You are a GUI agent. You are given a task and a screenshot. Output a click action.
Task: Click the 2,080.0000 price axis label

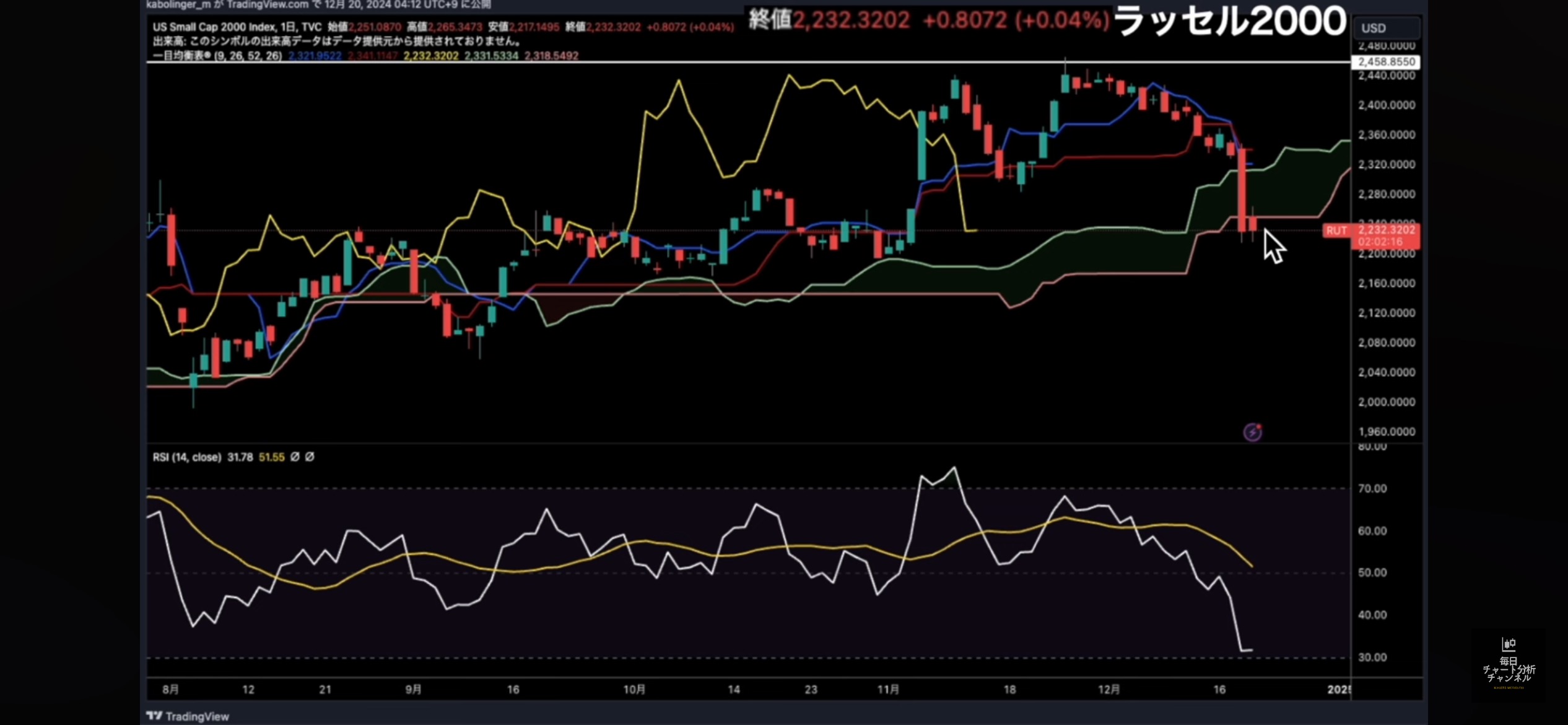click(x=1387, y=343)
